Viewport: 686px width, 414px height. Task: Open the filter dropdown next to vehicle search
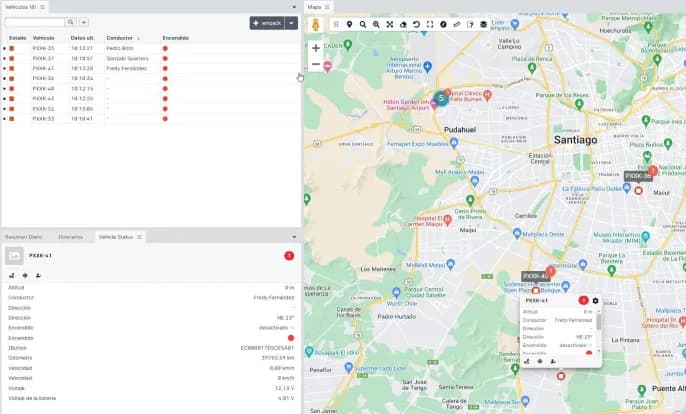pos(84,22)
